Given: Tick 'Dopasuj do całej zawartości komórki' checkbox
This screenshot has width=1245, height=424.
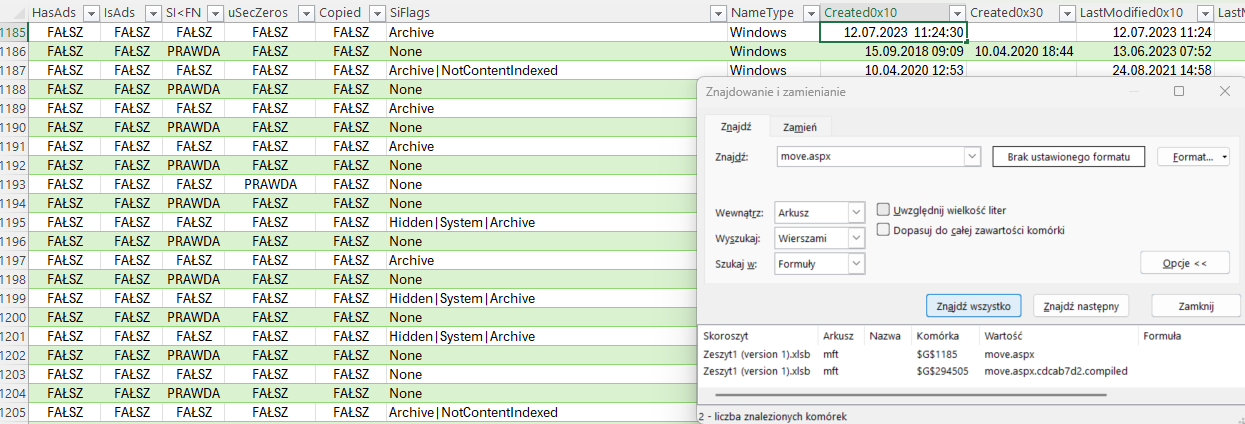Looking at the screenshot, I should click(884, 230).
